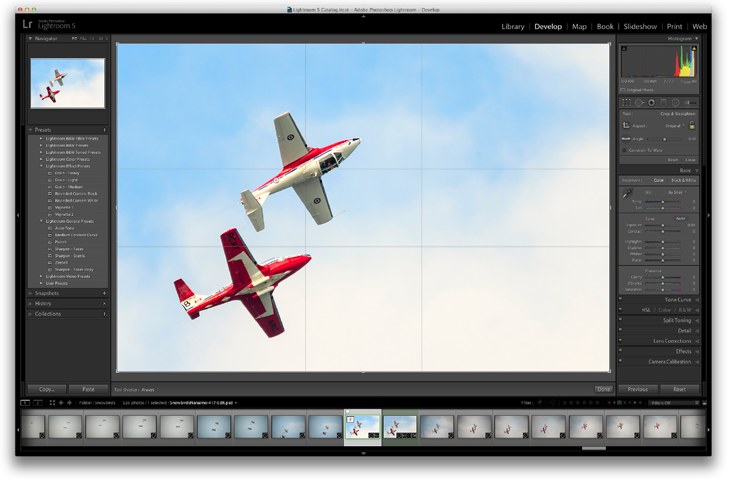Click the Previous button
The image size is (731, 483).
pos(637,389)
